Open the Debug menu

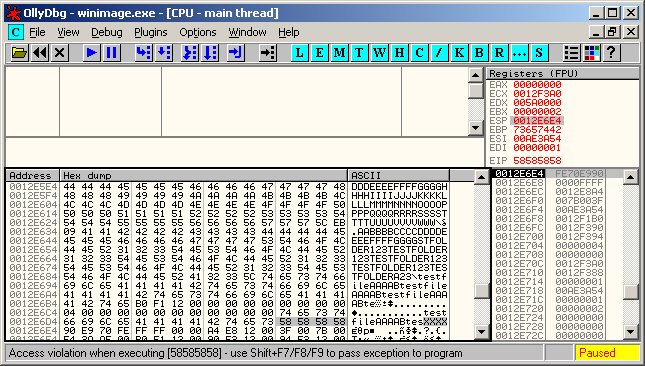(x=107, y=32)
